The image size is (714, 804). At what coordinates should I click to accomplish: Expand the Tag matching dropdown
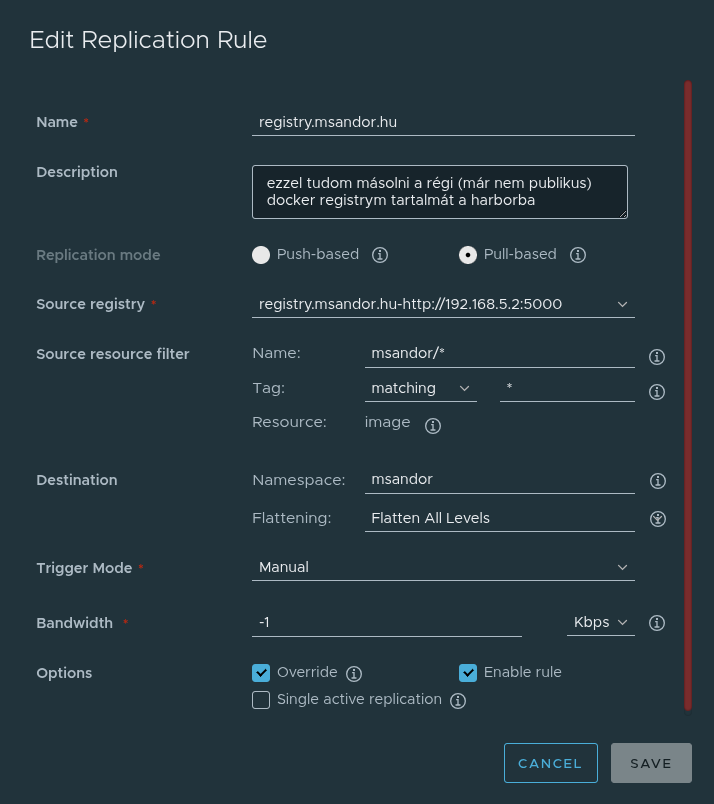(x=420, y=388)
